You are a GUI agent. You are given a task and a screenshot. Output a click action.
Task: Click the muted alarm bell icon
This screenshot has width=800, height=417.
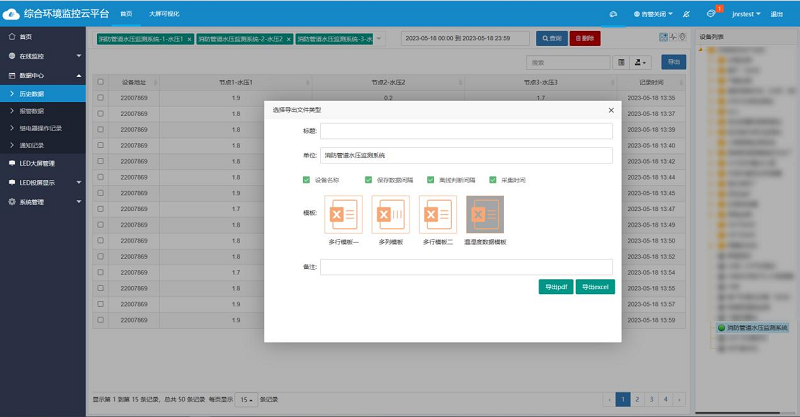click(x=684, y=15)
